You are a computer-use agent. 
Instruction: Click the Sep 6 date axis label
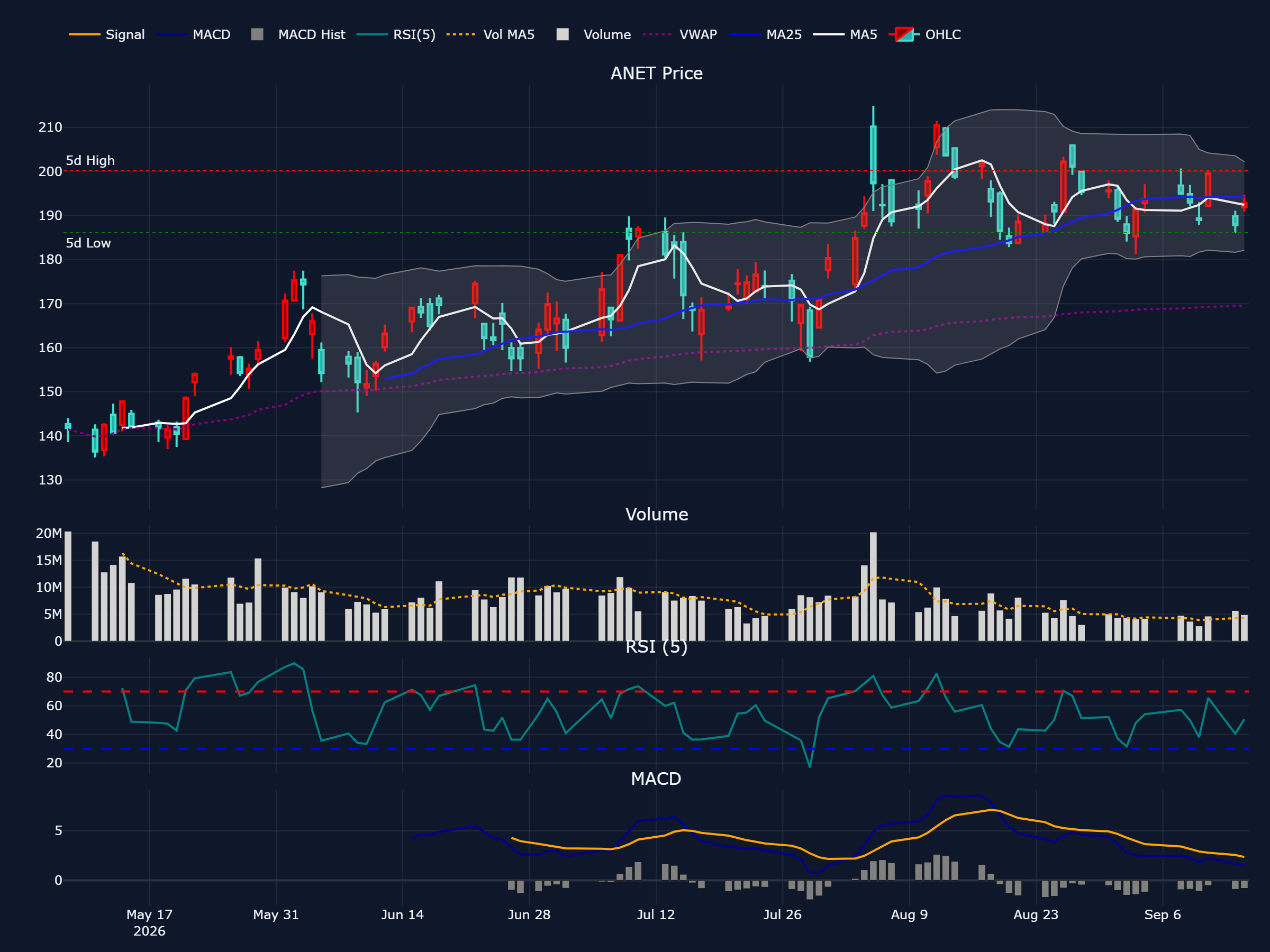1163,914
